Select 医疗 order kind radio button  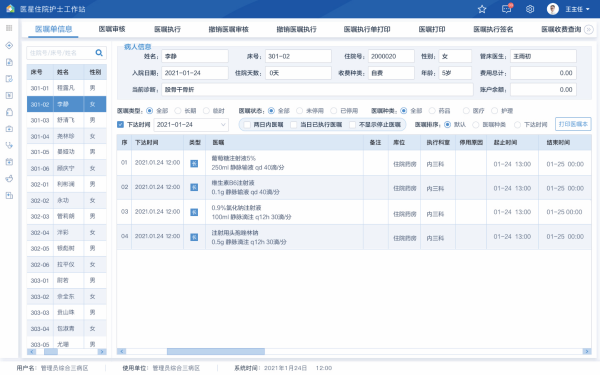pyautogui.click(x=466, y=111)
